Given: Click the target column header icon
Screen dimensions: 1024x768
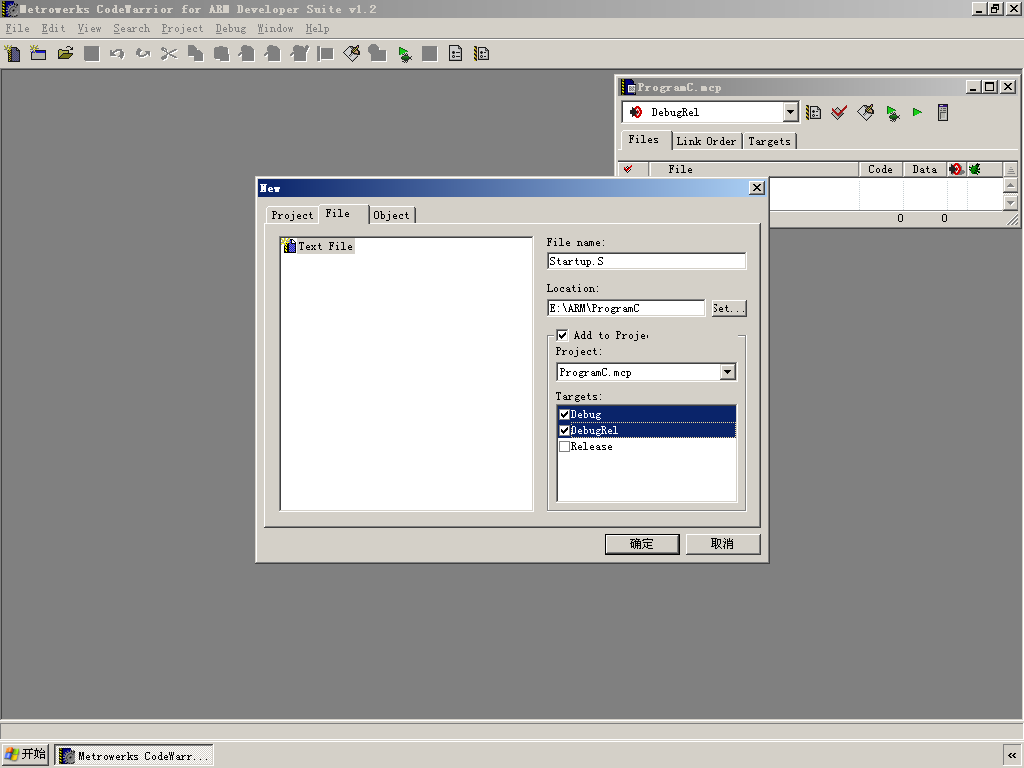Looking at the screenshot, I should point(957,169).
